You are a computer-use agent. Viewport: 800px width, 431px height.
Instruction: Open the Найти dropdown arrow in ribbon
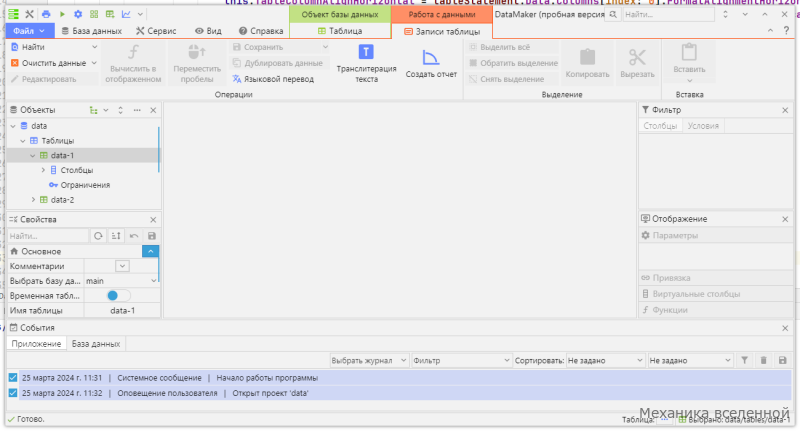[94, 47]
